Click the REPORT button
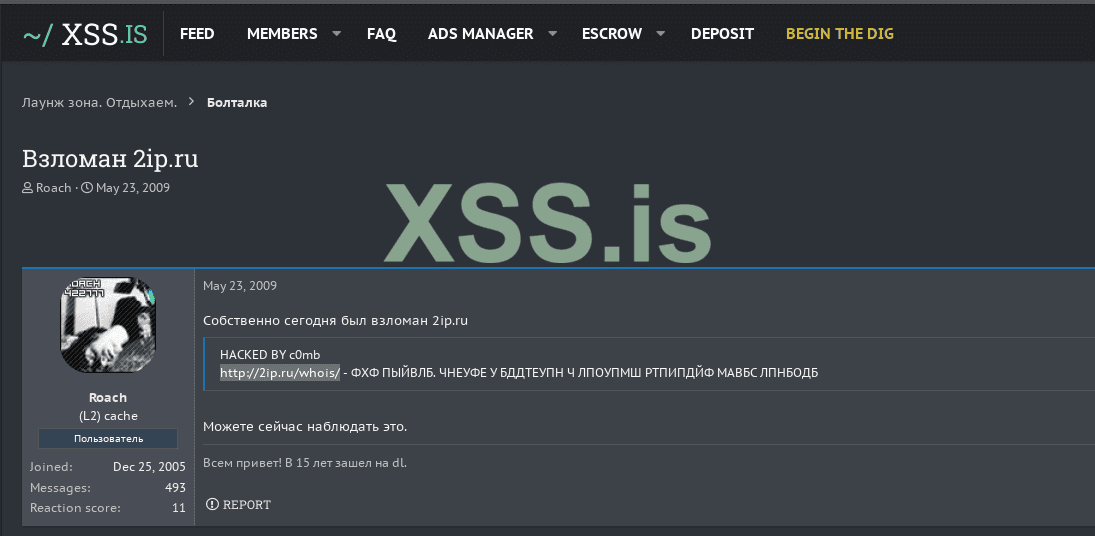The width and height of the screenshot is (1095, 536). [239, 505]
